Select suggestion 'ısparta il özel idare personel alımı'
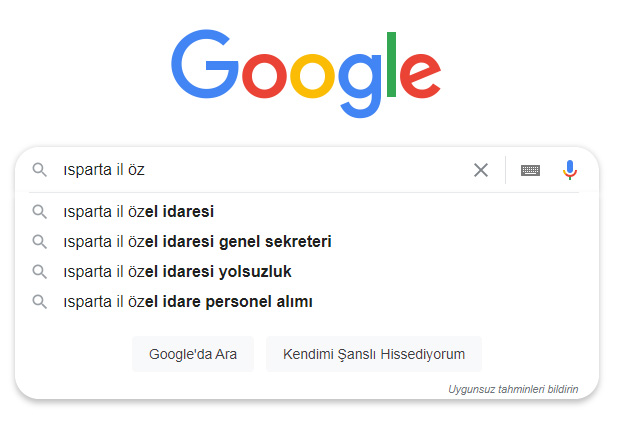Screen dimensions: 620x424 click(x=187, y=301)
